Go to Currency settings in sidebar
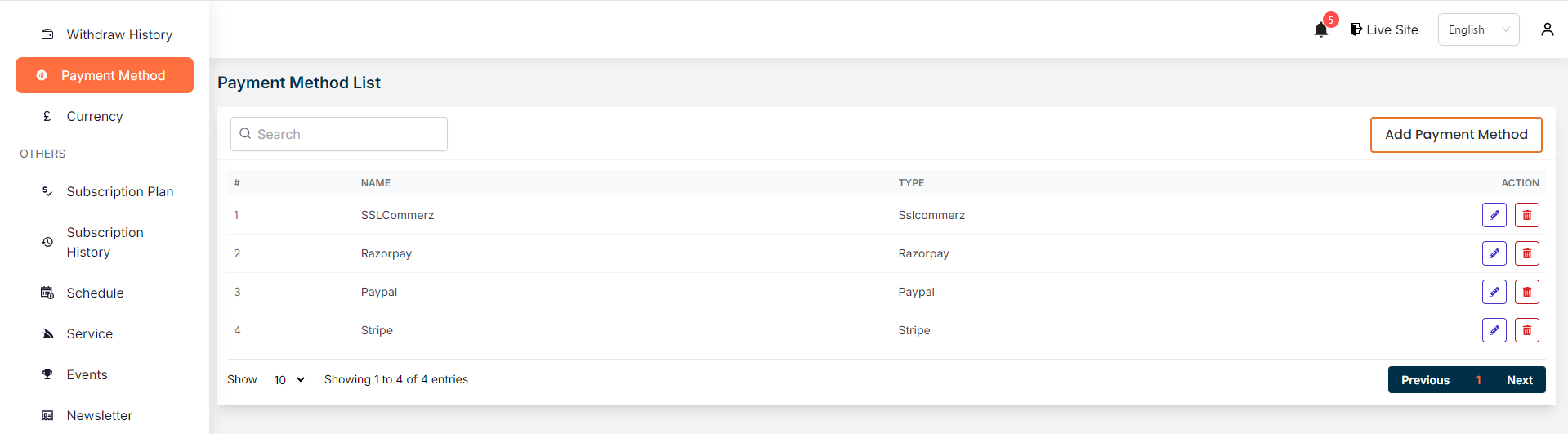Viewport: 1568px width, 434px height. click(94, 116)
